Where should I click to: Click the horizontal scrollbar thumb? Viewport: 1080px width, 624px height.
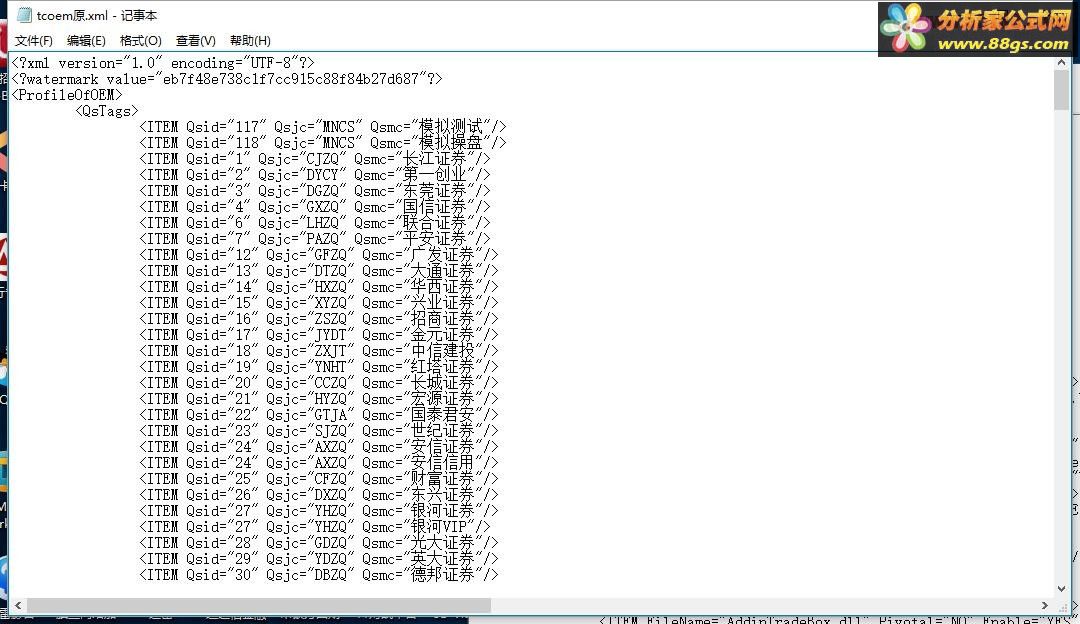click(x=258, y=605)
